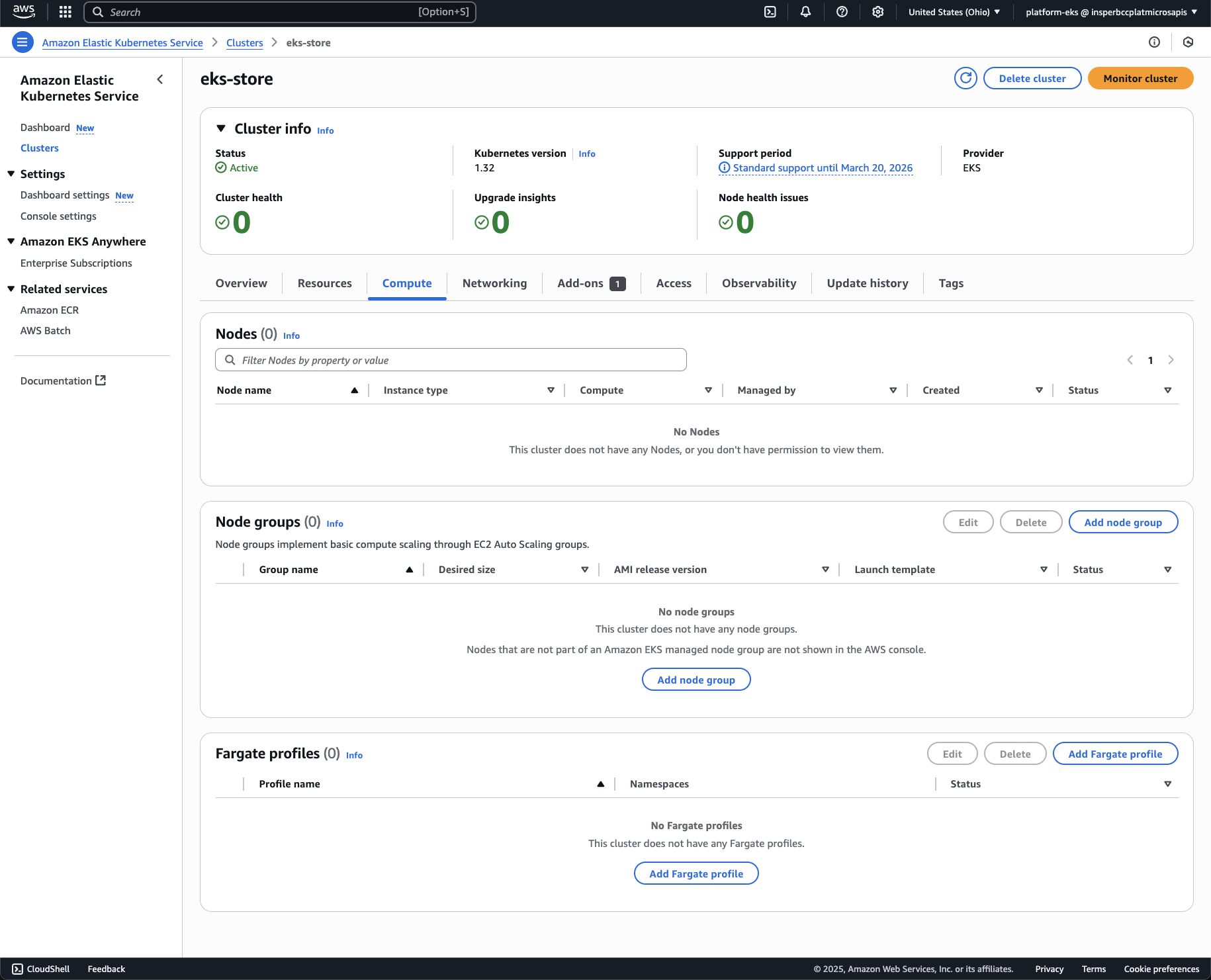Launch CloudShell from the top bar icon
The width and height of the screenshot is (1211, 980).
[770, 12]
